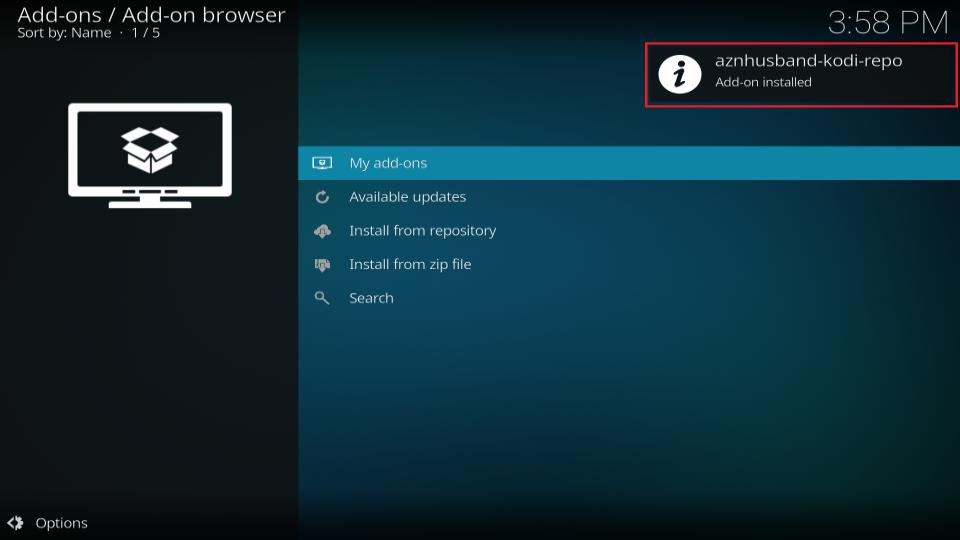Click the Add-on installed notification text
Viewport: 960px width, 540px height.
tap(763, 82)
